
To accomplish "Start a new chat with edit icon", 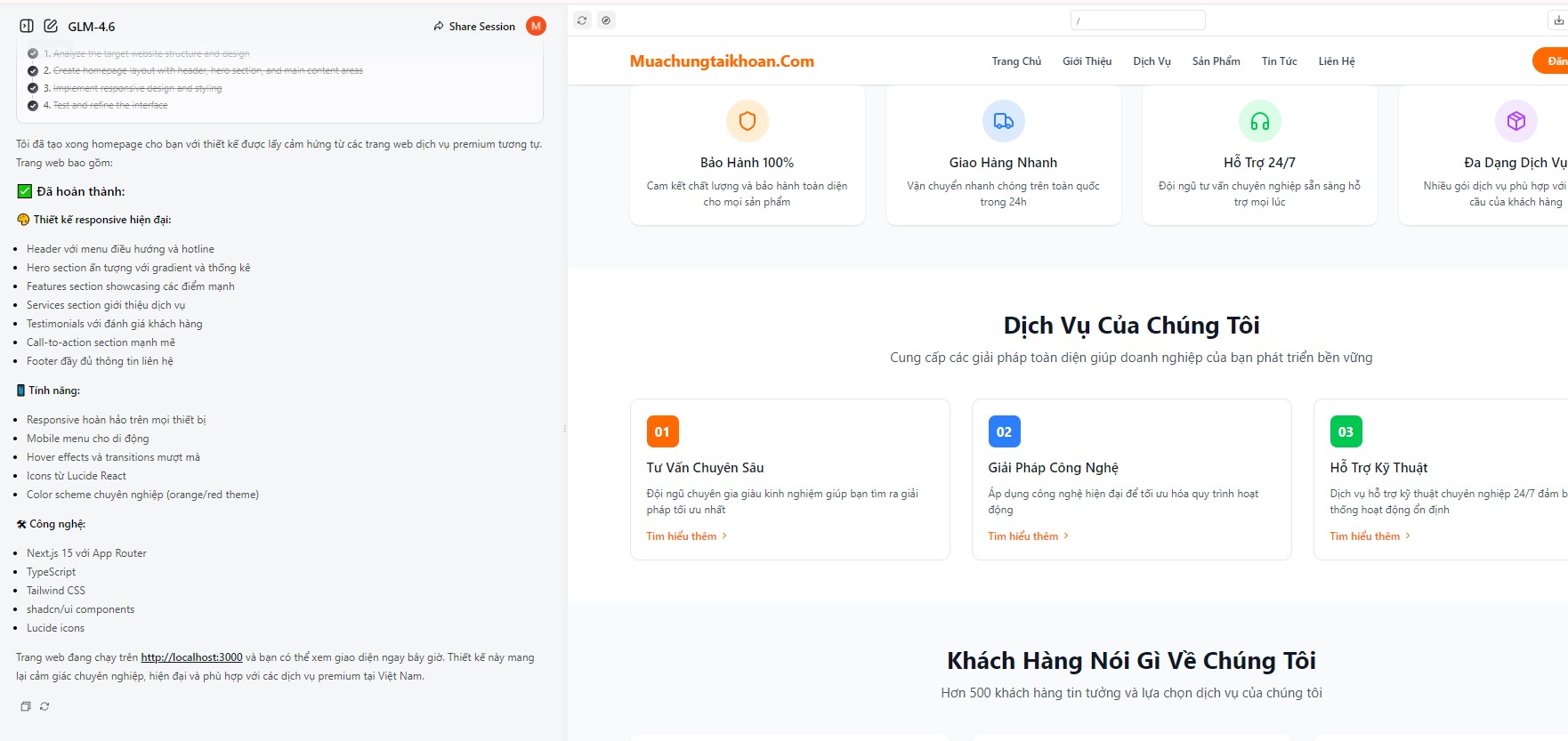I will tap(51, 27).
